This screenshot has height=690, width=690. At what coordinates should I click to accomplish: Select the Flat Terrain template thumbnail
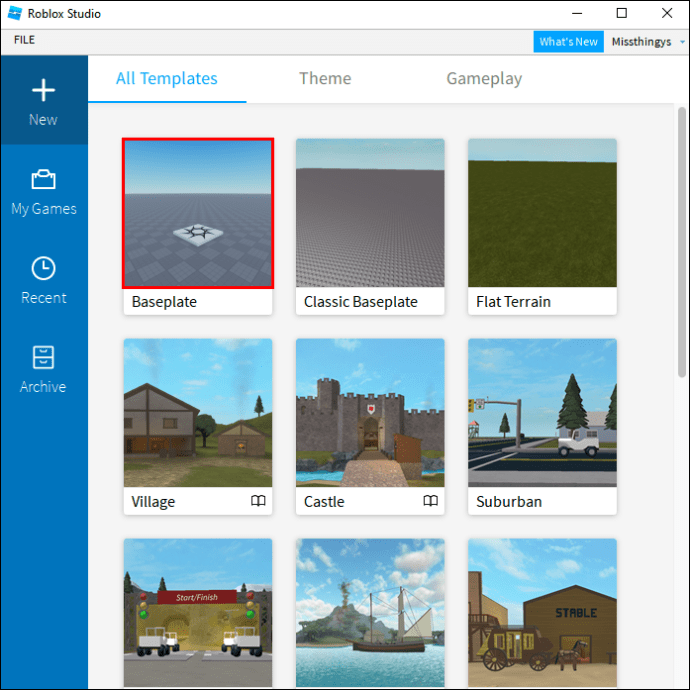pos(542,213)
